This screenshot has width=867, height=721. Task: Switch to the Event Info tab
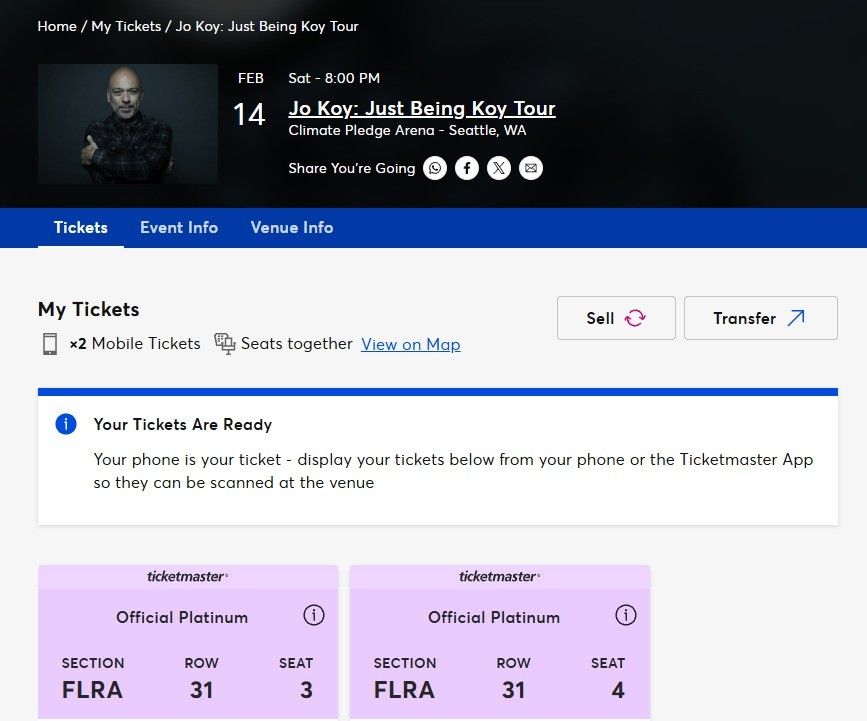pos(179,227)
